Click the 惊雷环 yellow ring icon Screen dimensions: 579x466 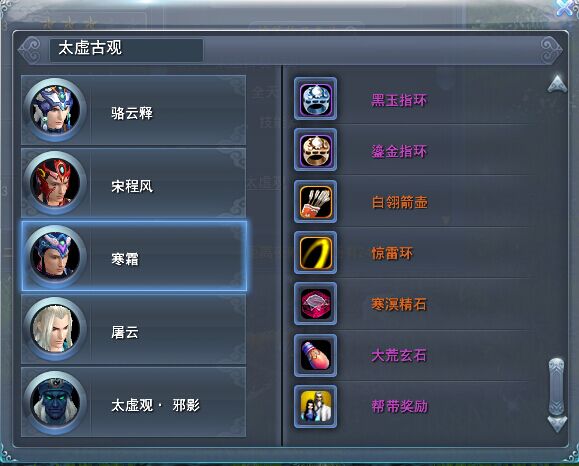315,253
